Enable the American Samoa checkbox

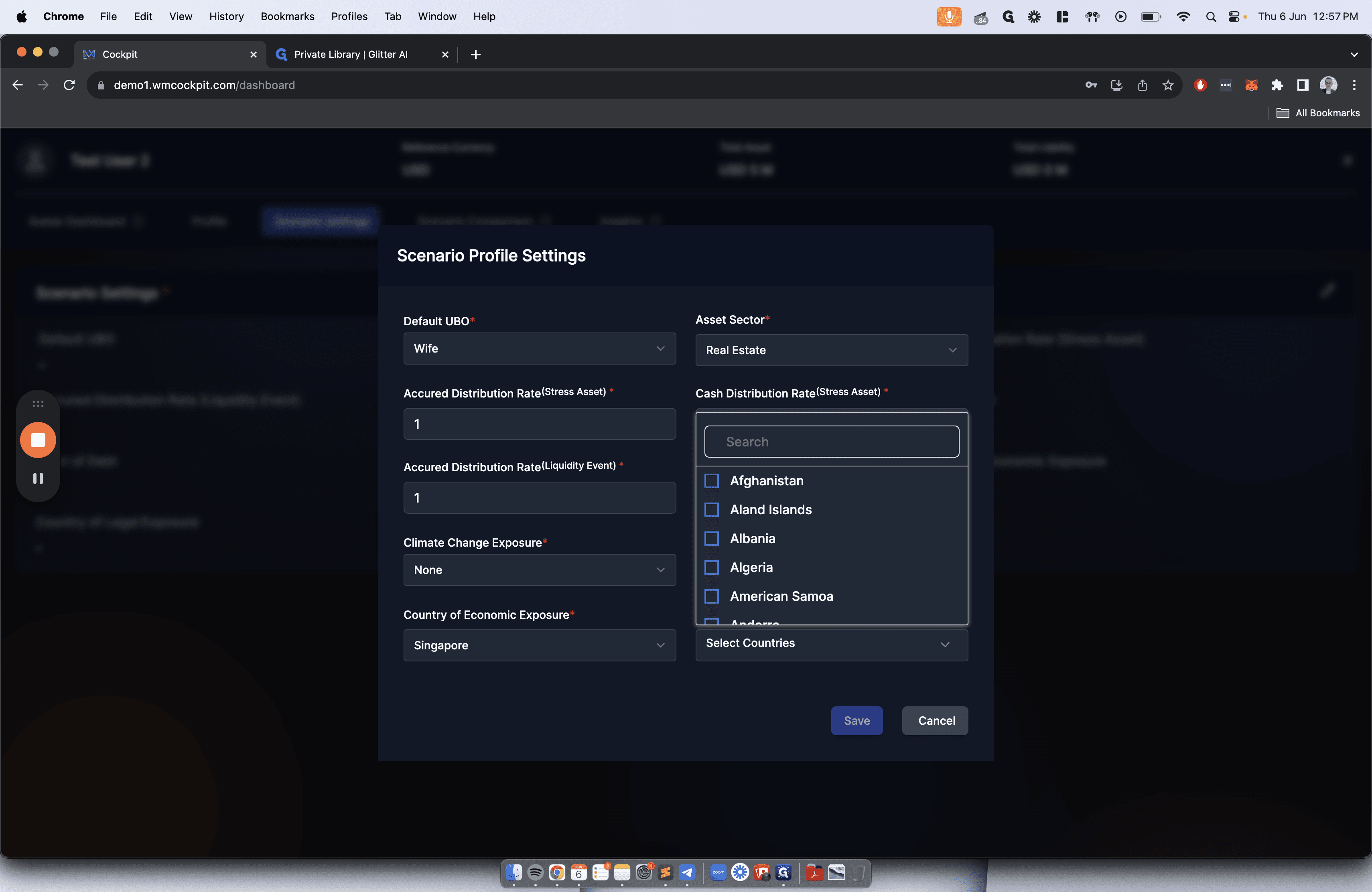[712, 596]
